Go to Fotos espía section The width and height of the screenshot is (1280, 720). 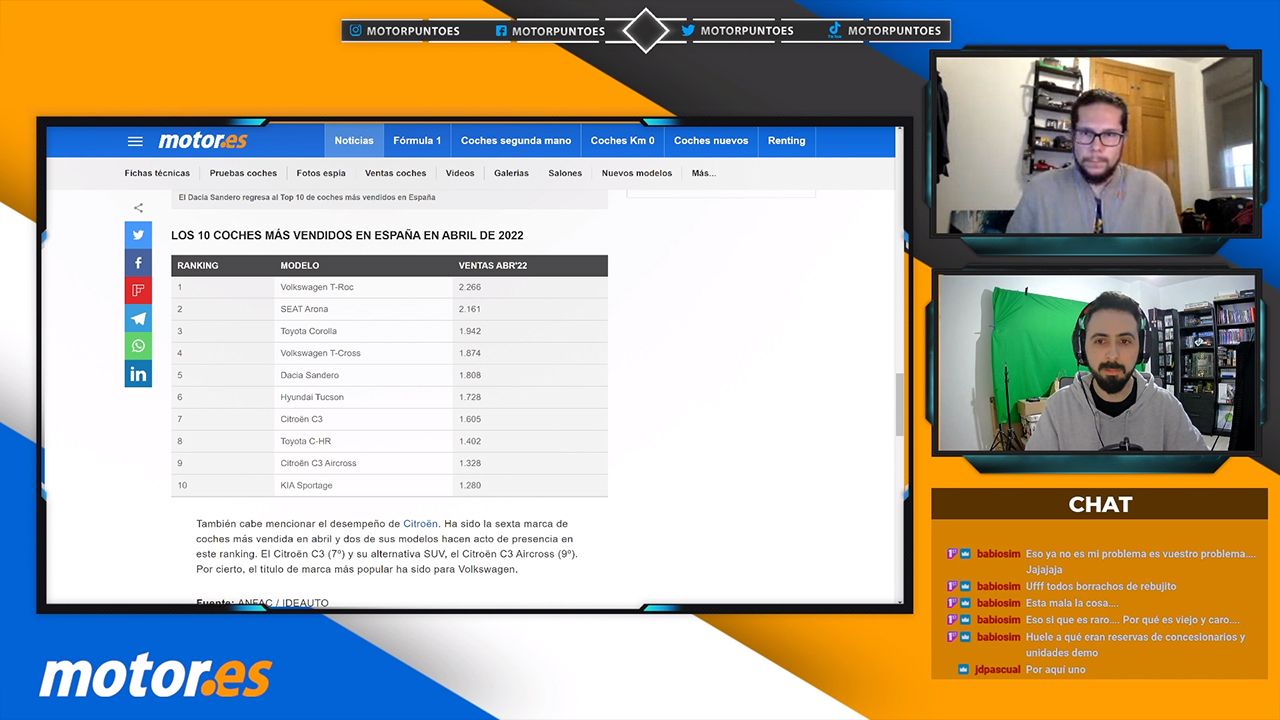pos(321,173)
